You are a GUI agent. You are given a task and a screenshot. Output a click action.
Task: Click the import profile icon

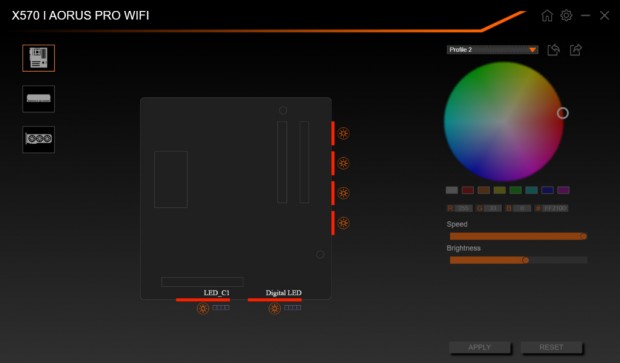click(554, 50)
